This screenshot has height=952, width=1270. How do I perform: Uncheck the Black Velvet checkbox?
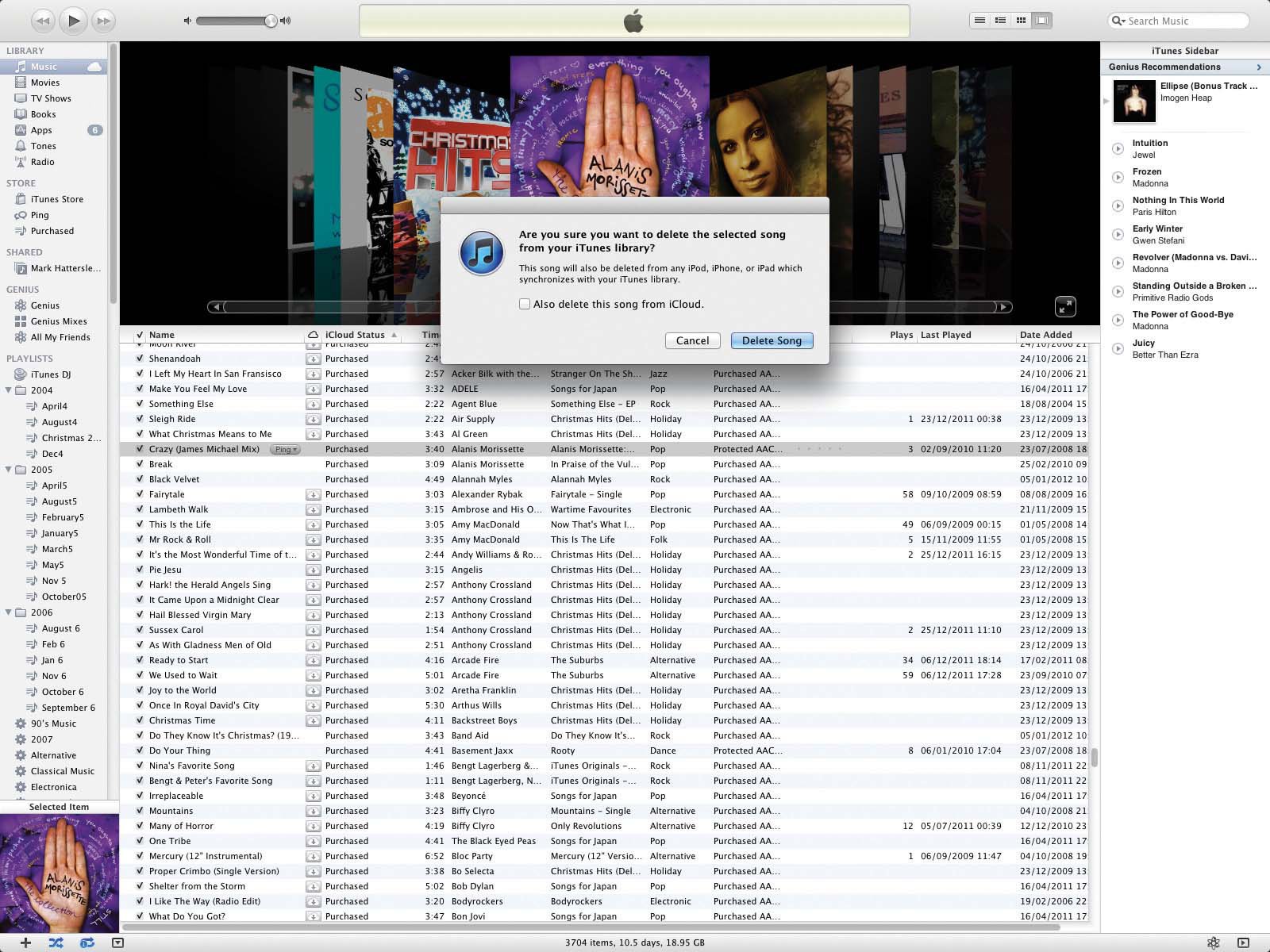[140, 479]
